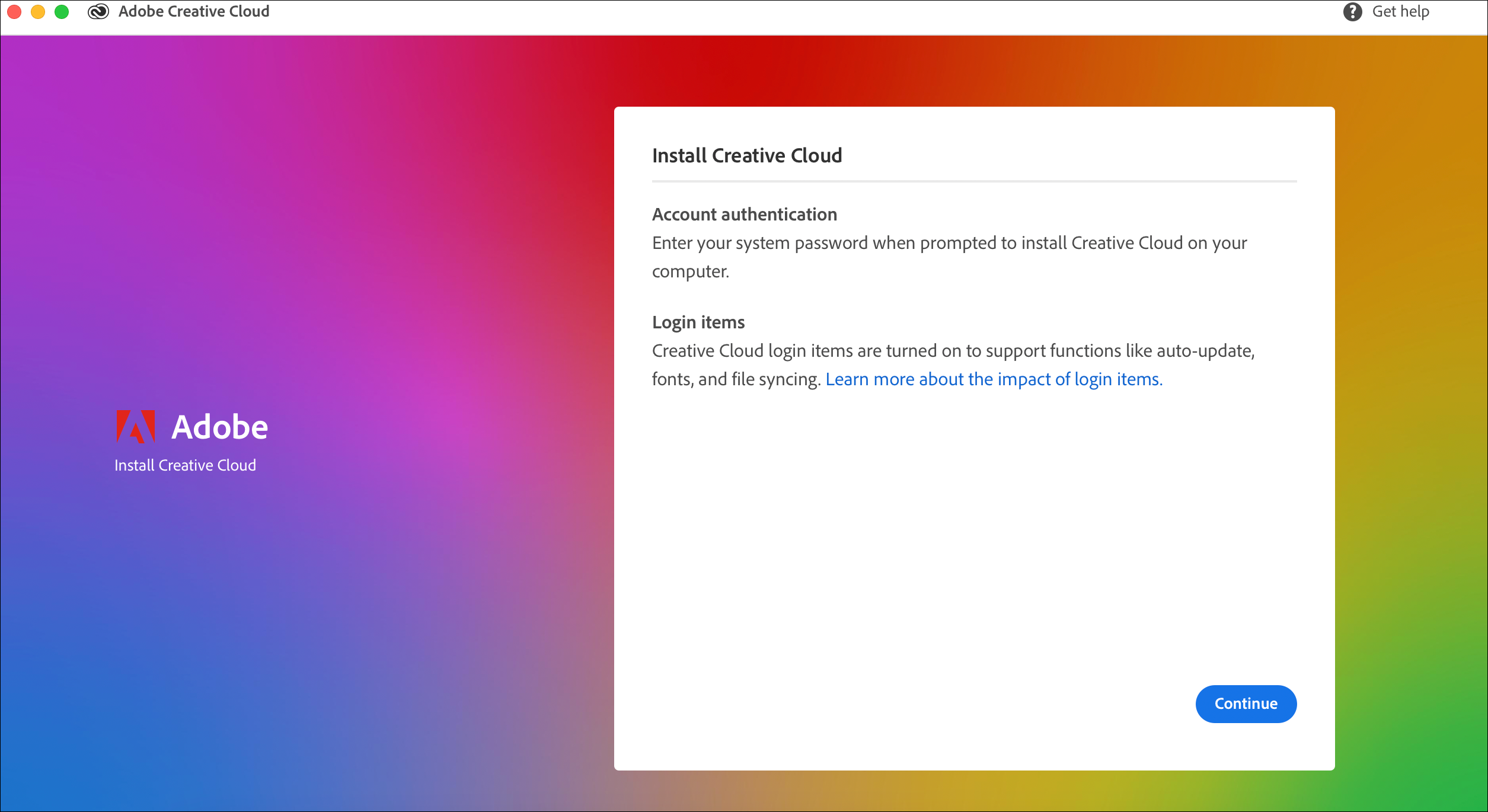Click the Get help text
Image resolution: width=1488 pixels, height=812 pixels.
1402,11
